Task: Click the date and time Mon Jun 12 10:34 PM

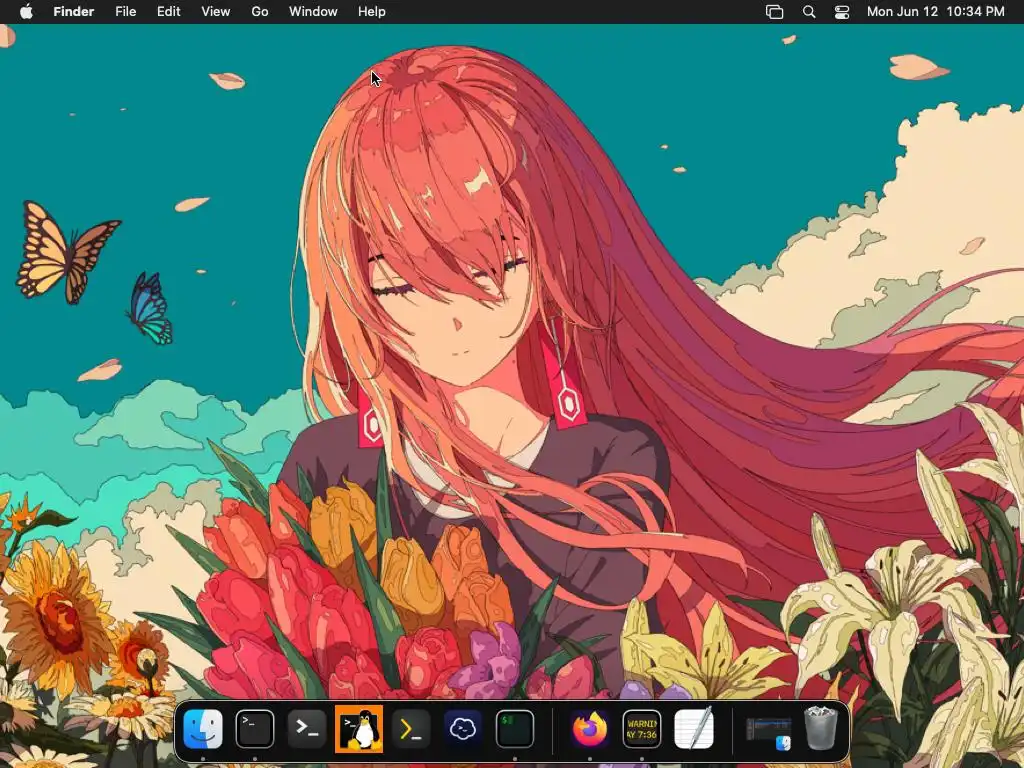Action: pyautogui.click(x=935, y=12)
